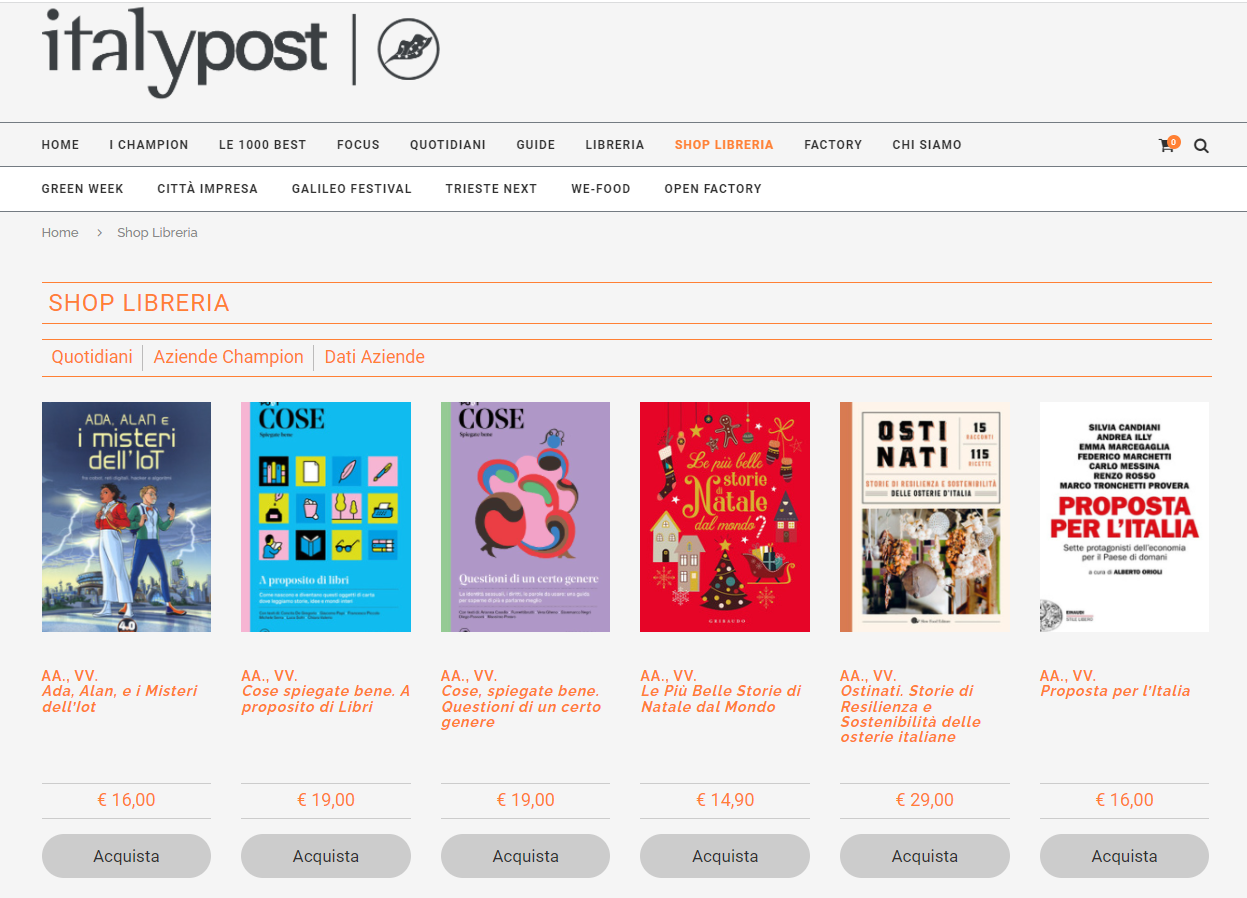
Task: Click title Le Più Belle Storie di Natale
Action: (x=721, y=699)
